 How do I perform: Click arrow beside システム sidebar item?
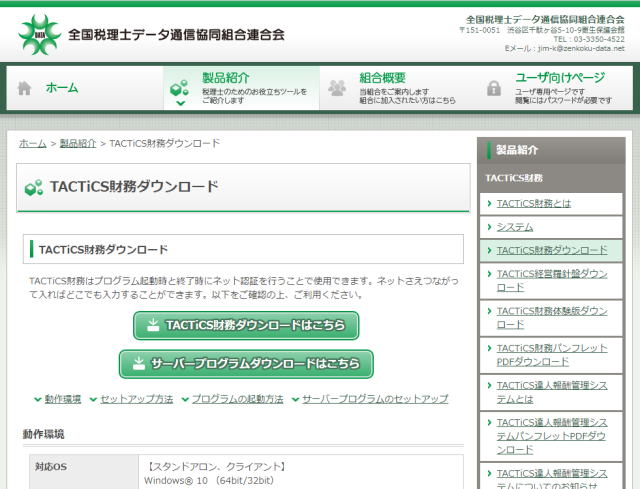point(489,227)
